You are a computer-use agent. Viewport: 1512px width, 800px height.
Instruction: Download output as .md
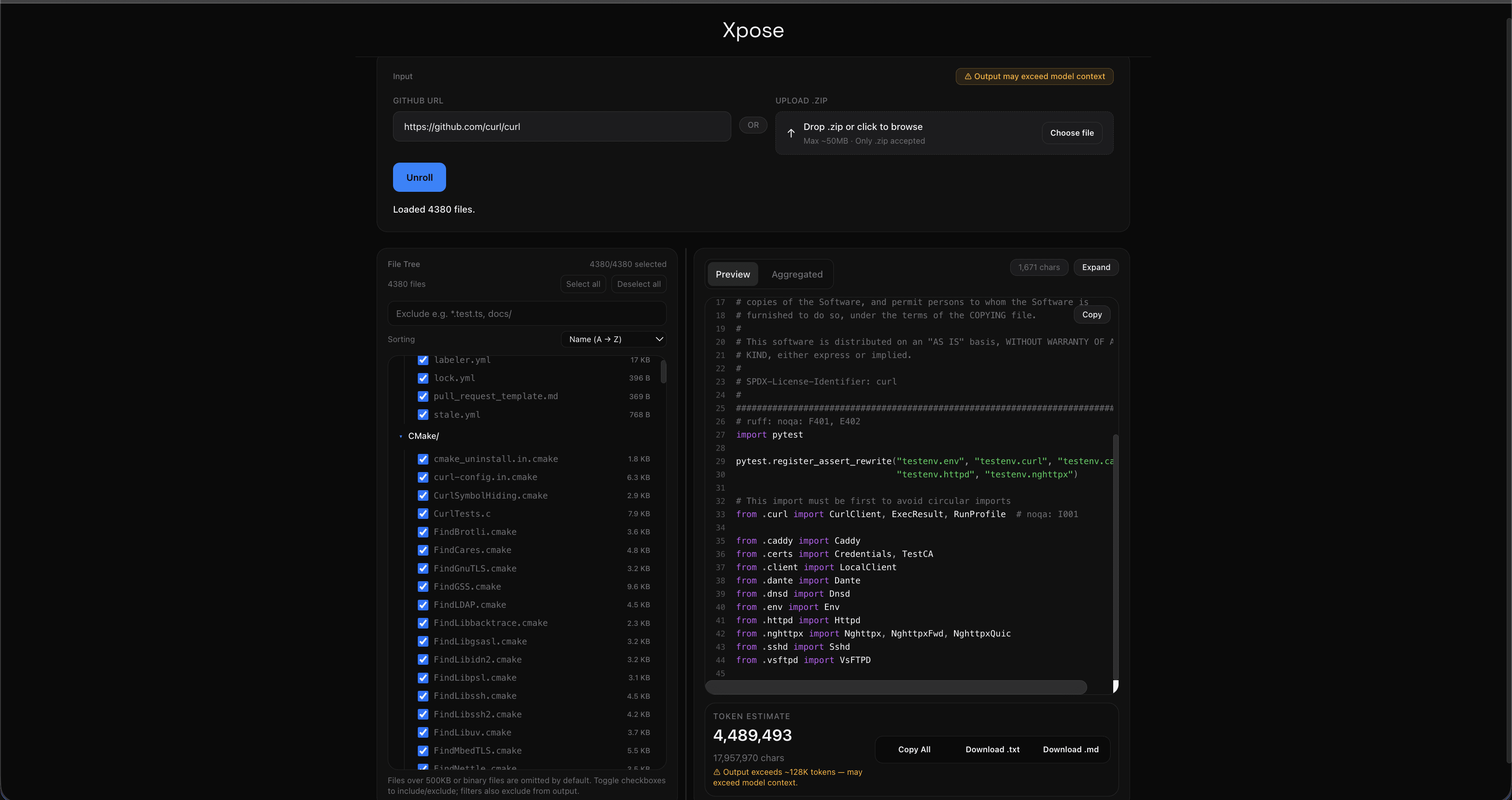[x=1071, y=750]
